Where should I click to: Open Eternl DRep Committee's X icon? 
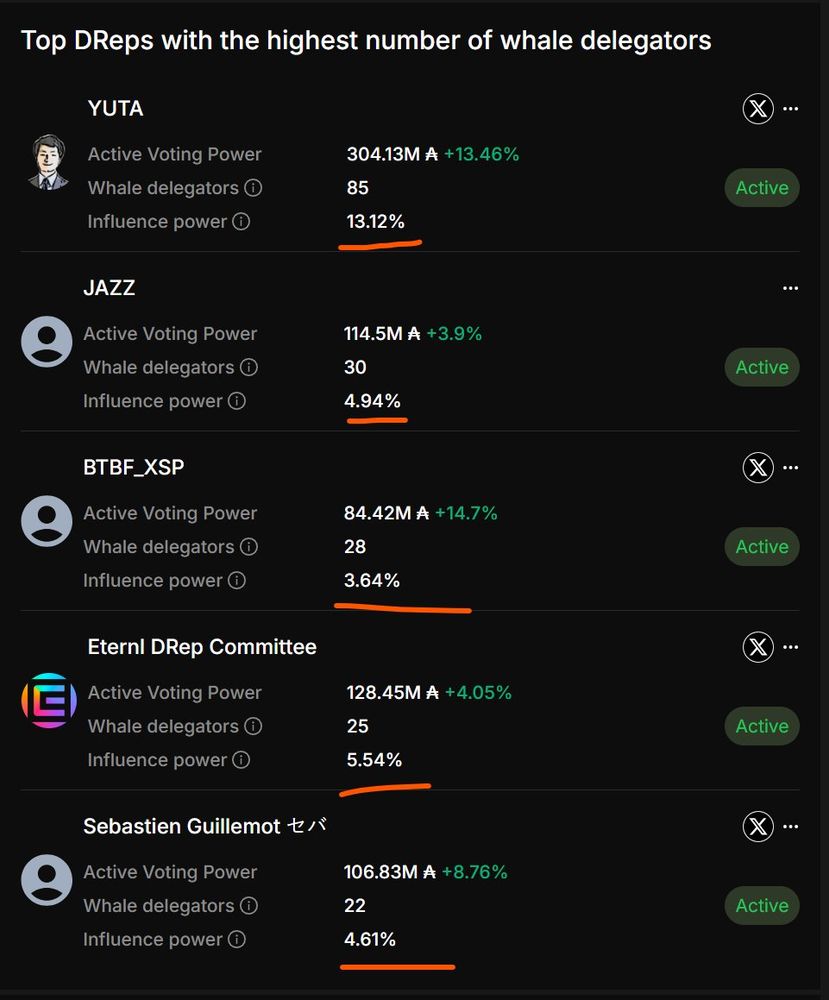point(758,647)
